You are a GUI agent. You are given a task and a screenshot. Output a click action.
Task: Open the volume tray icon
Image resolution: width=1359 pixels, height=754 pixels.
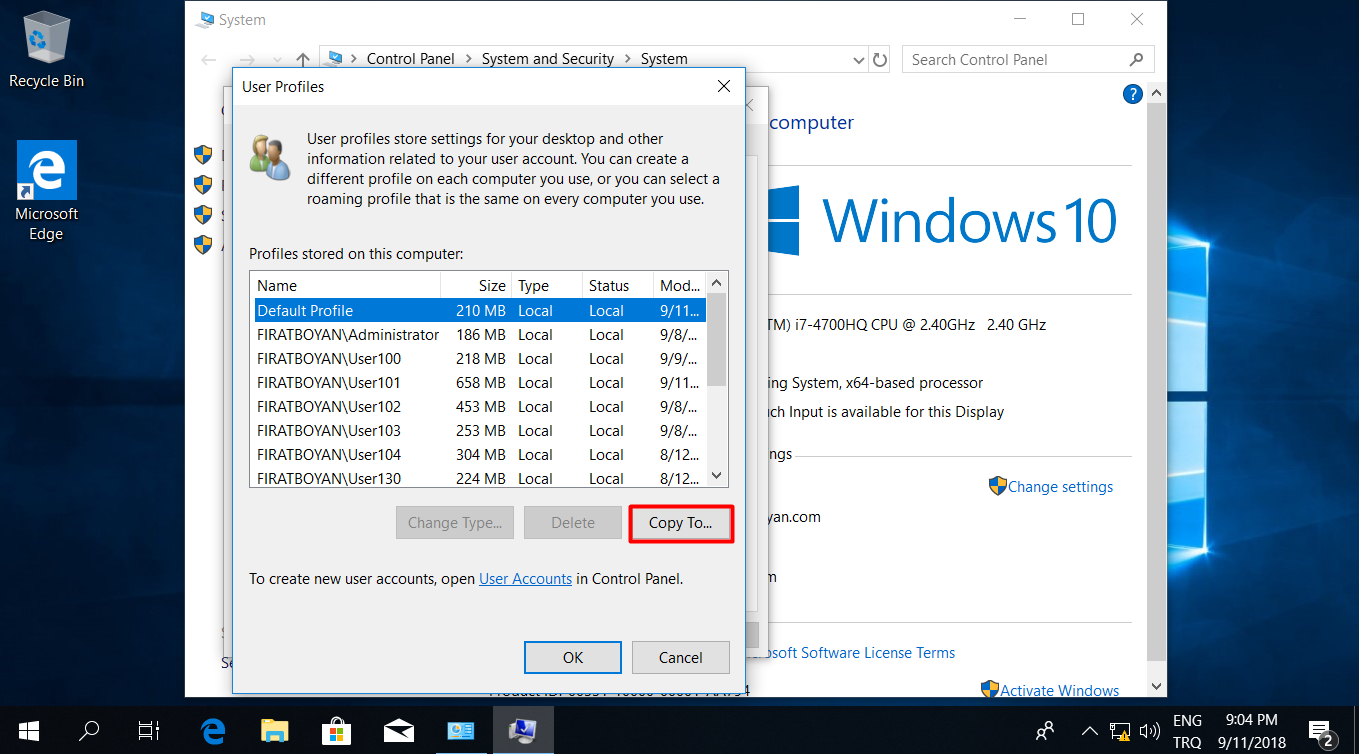pos(1149,731)
